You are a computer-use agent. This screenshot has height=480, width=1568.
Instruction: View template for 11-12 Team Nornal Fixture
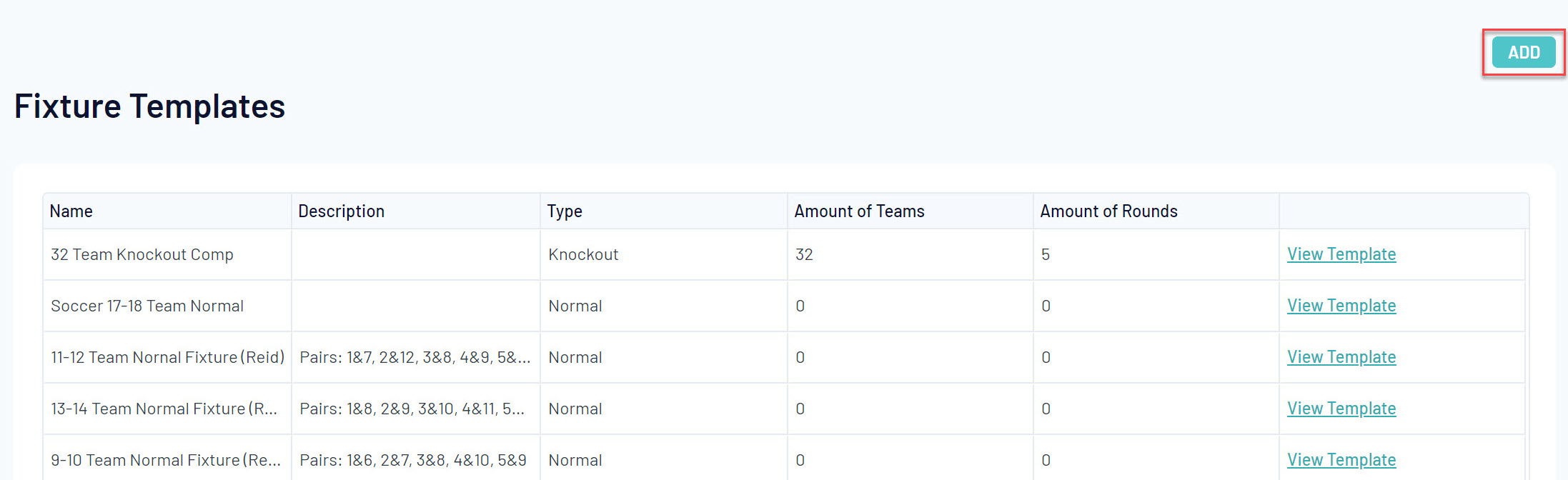(1341, 357)
